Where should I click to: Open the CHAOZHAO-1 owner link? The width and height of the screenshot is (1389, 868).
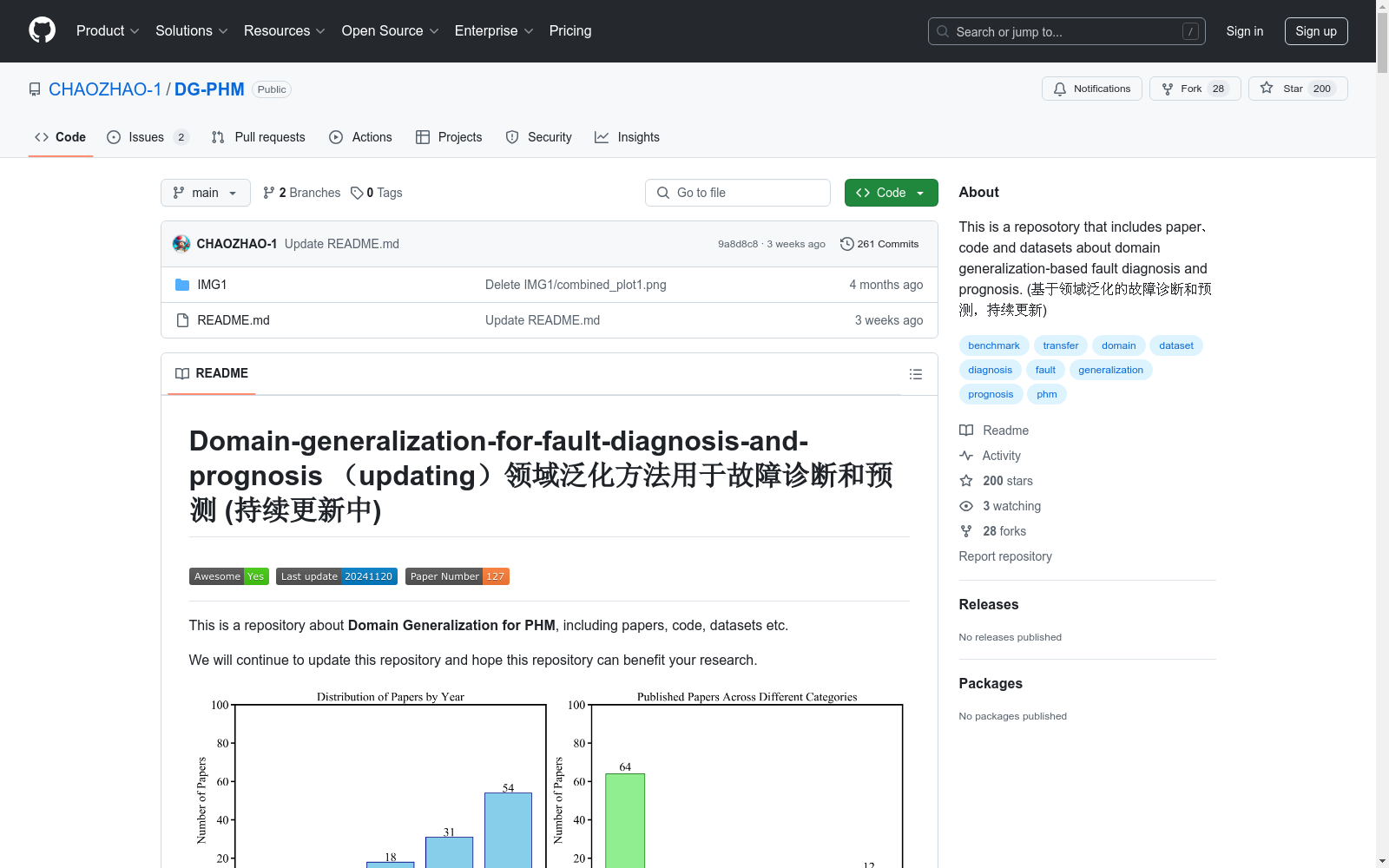coord(105,89)
